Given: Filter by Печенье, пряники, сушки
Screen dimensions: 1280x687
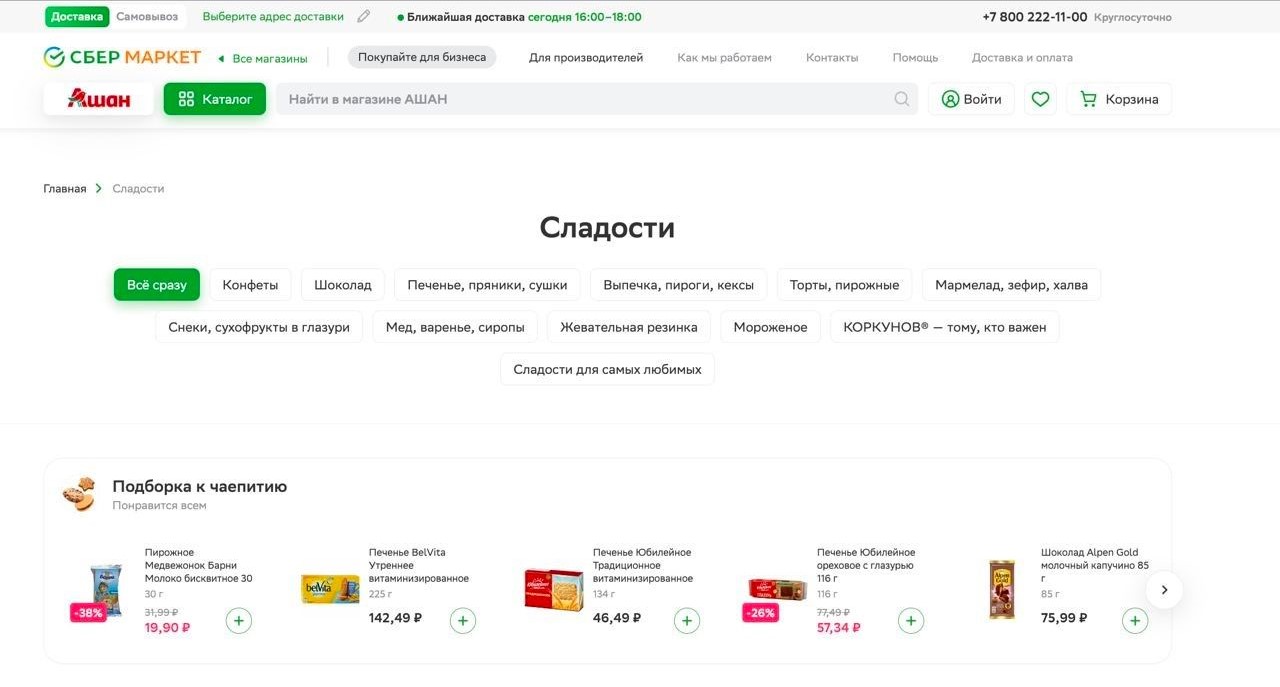Looking at the screenshot, I should point(487,285).
